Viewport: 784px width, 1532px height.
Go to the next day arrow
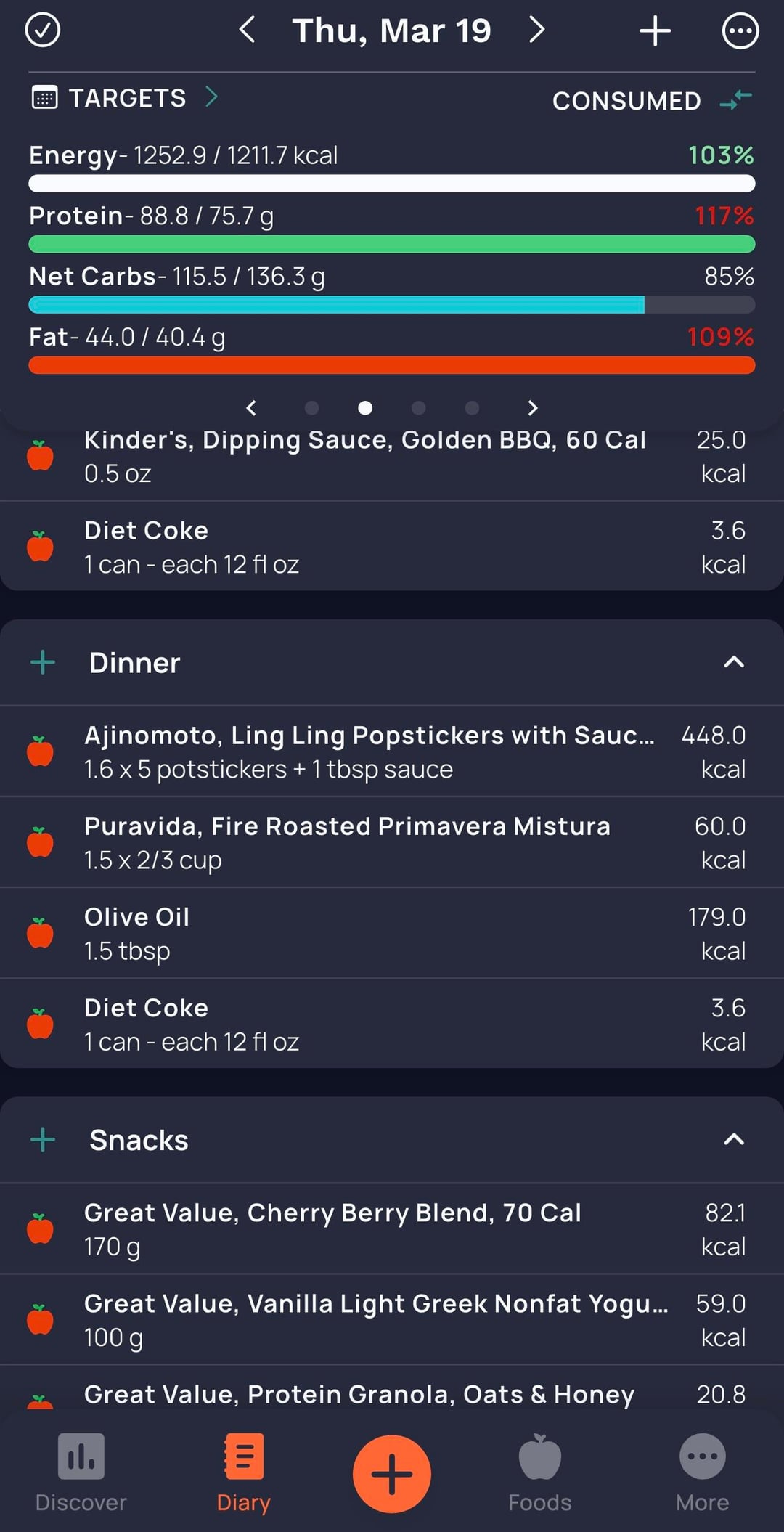[536, 30]
